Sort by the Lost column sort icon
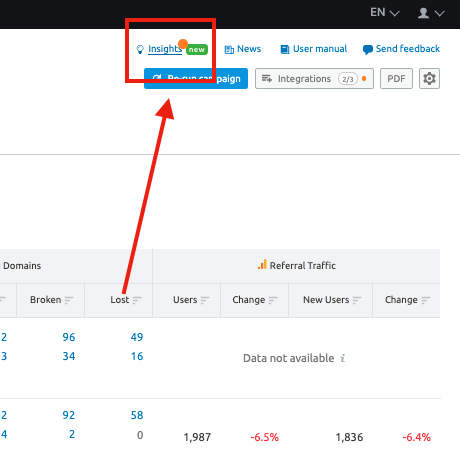The width and height of the screenshot is (460, 471). (x=137, y=300)
